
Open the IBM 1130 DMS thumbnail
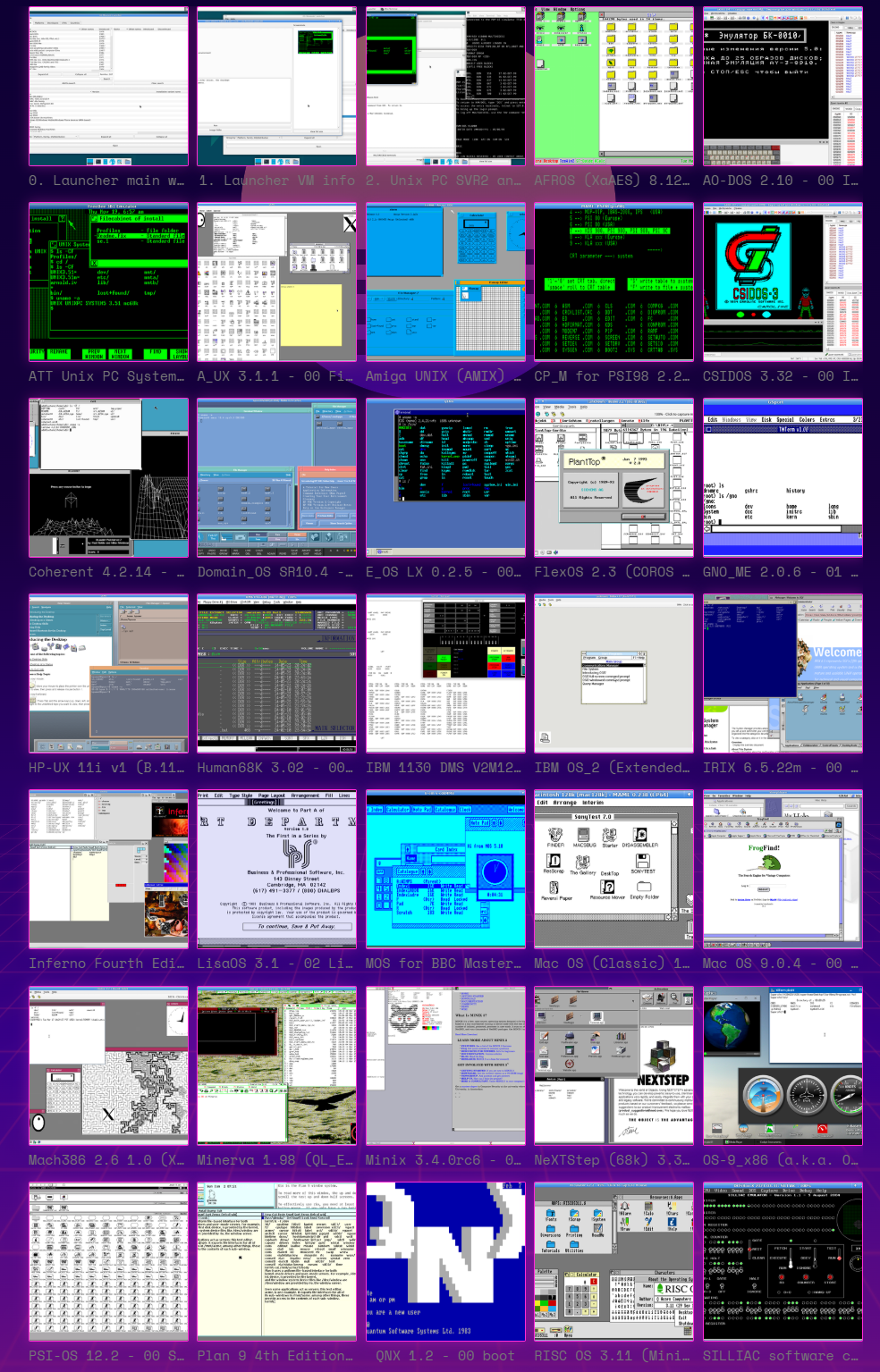[x=445, y=674]
